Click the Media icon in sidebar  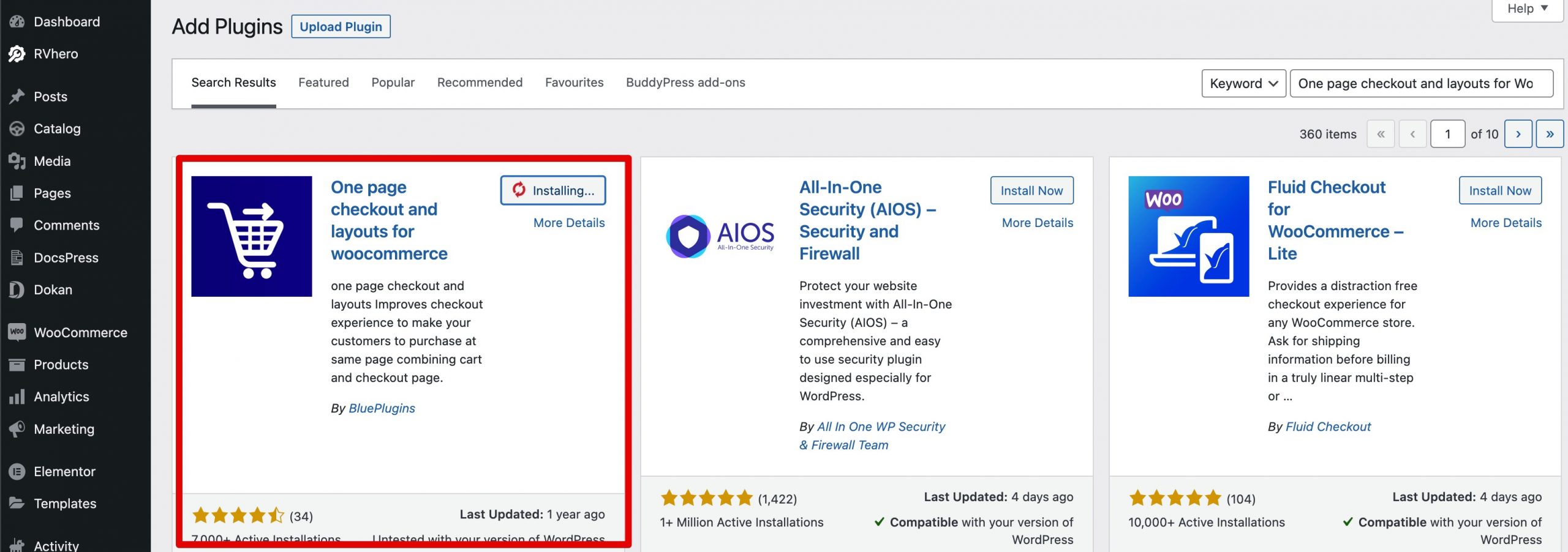coord(17,161)
